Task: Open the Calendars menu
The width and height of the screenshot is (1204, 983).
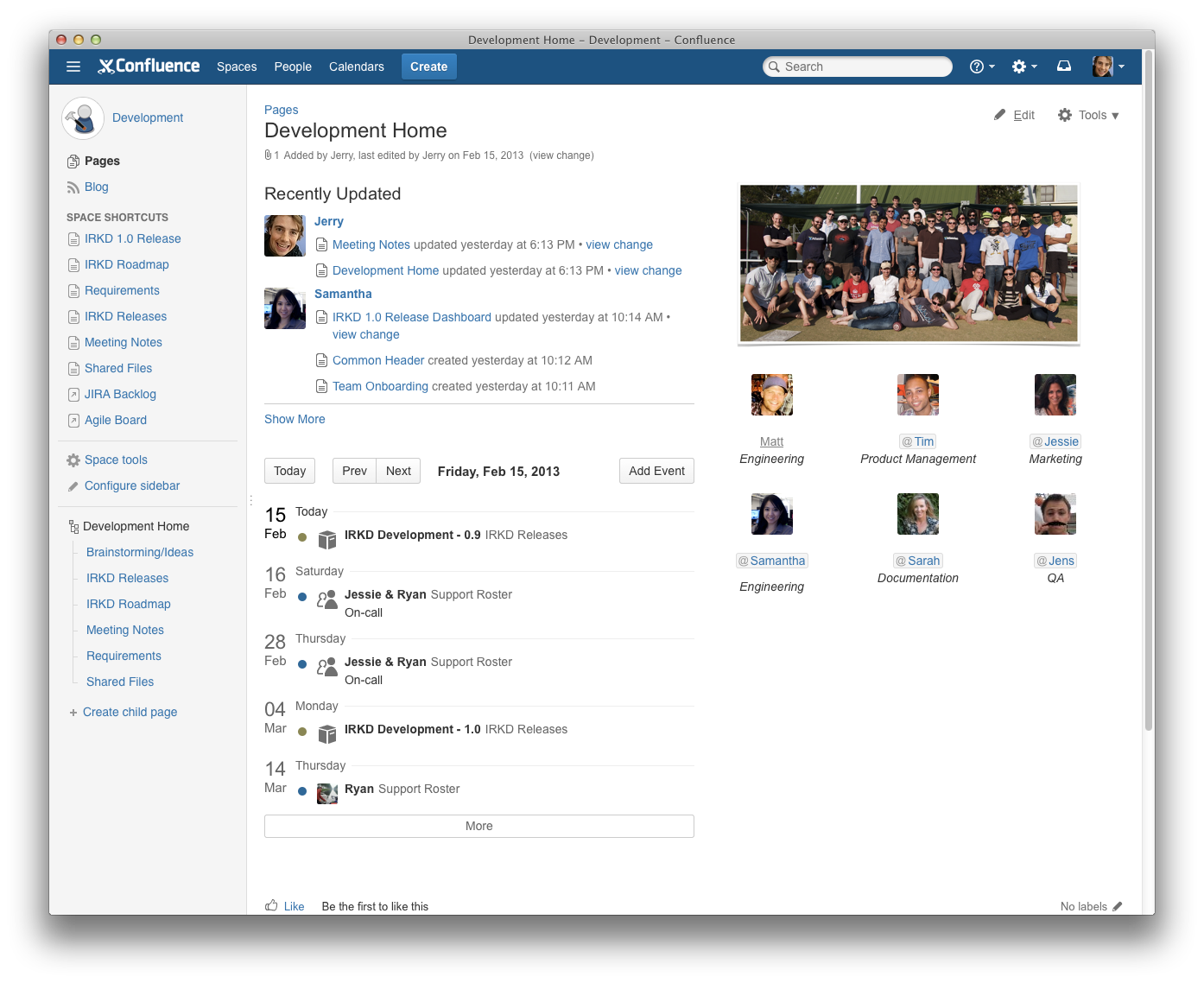Action: (356, 67)
